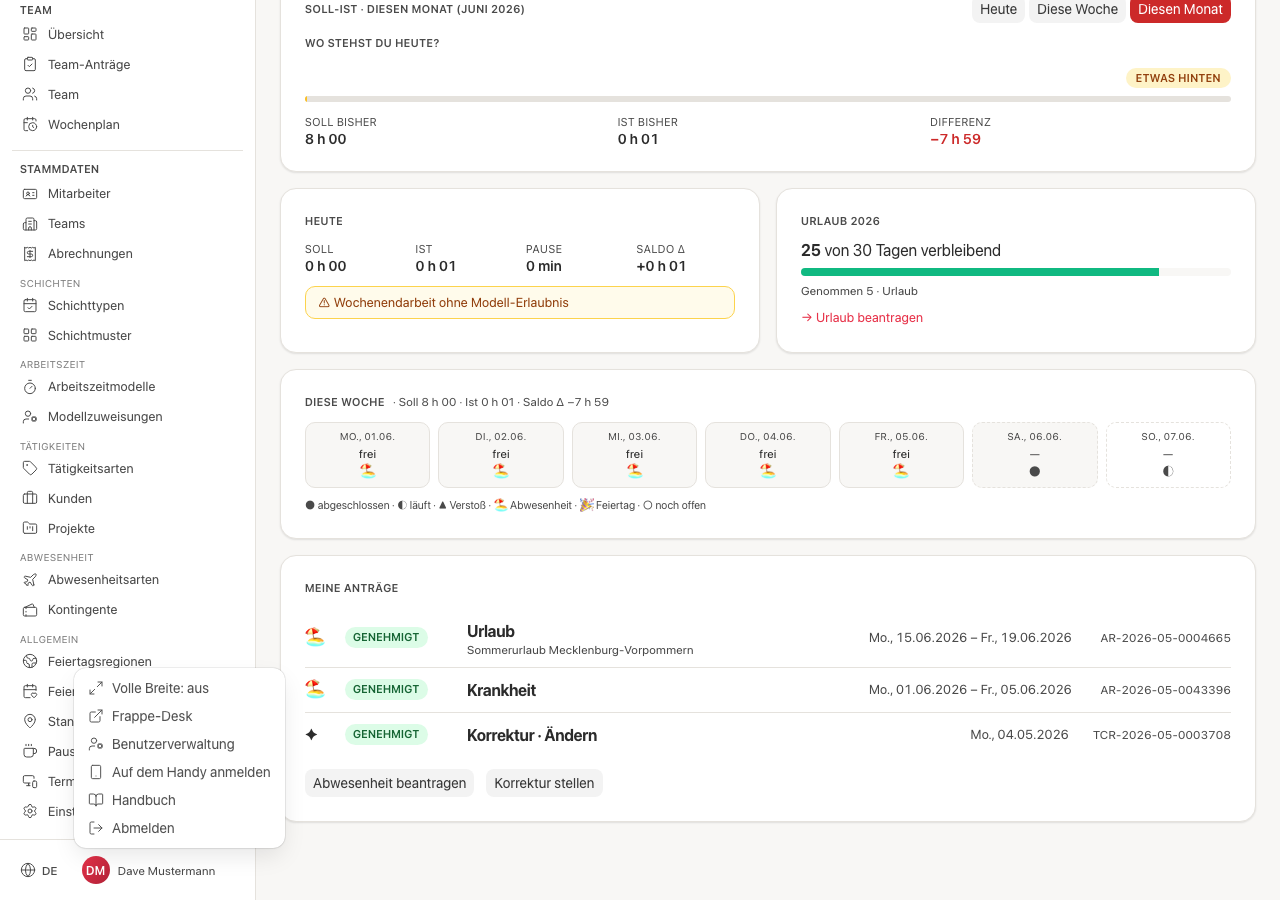
Task: Select the Sa., 06.06. day card
Action: [x=1035, y=455]
